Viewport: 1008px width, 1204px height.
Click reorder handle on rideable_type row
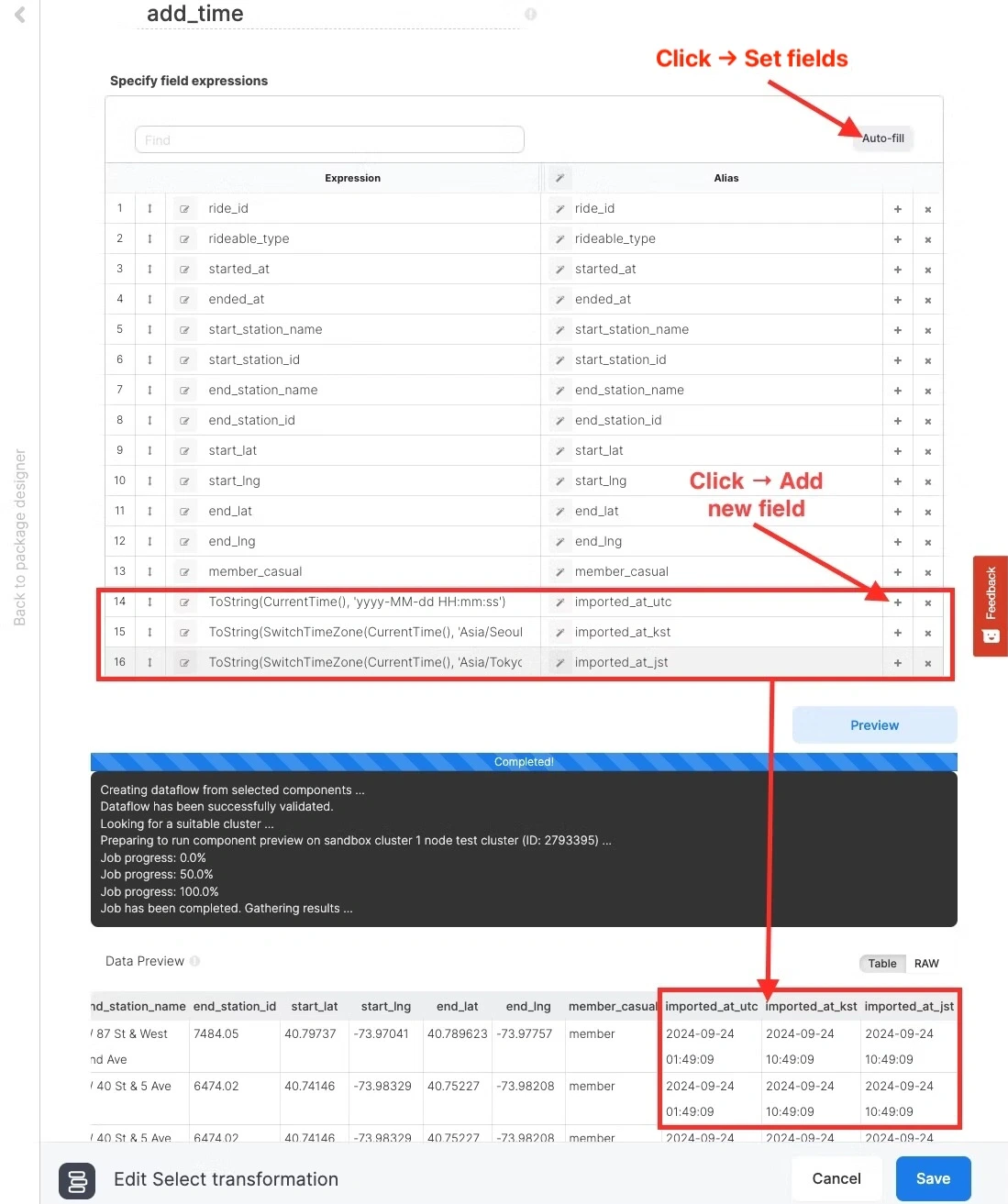(150, 239)
